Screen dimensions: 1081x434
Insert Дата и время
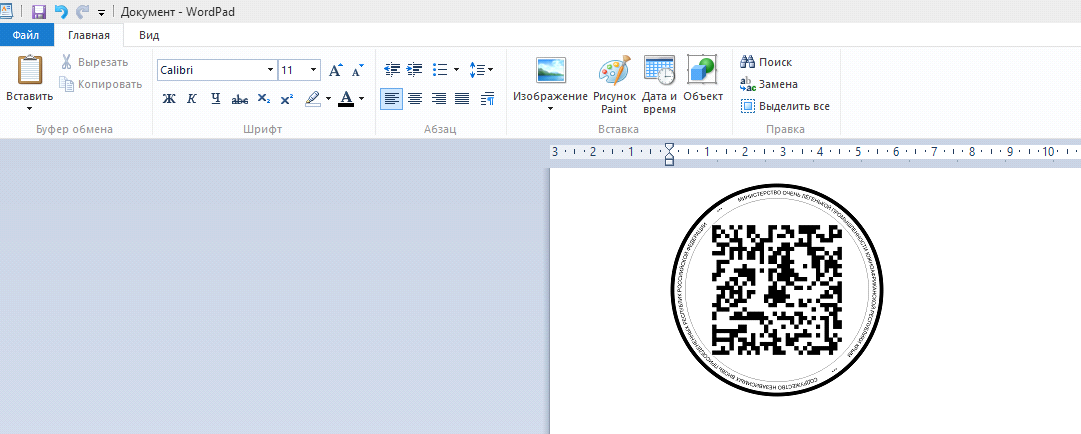tap(660, 85)
